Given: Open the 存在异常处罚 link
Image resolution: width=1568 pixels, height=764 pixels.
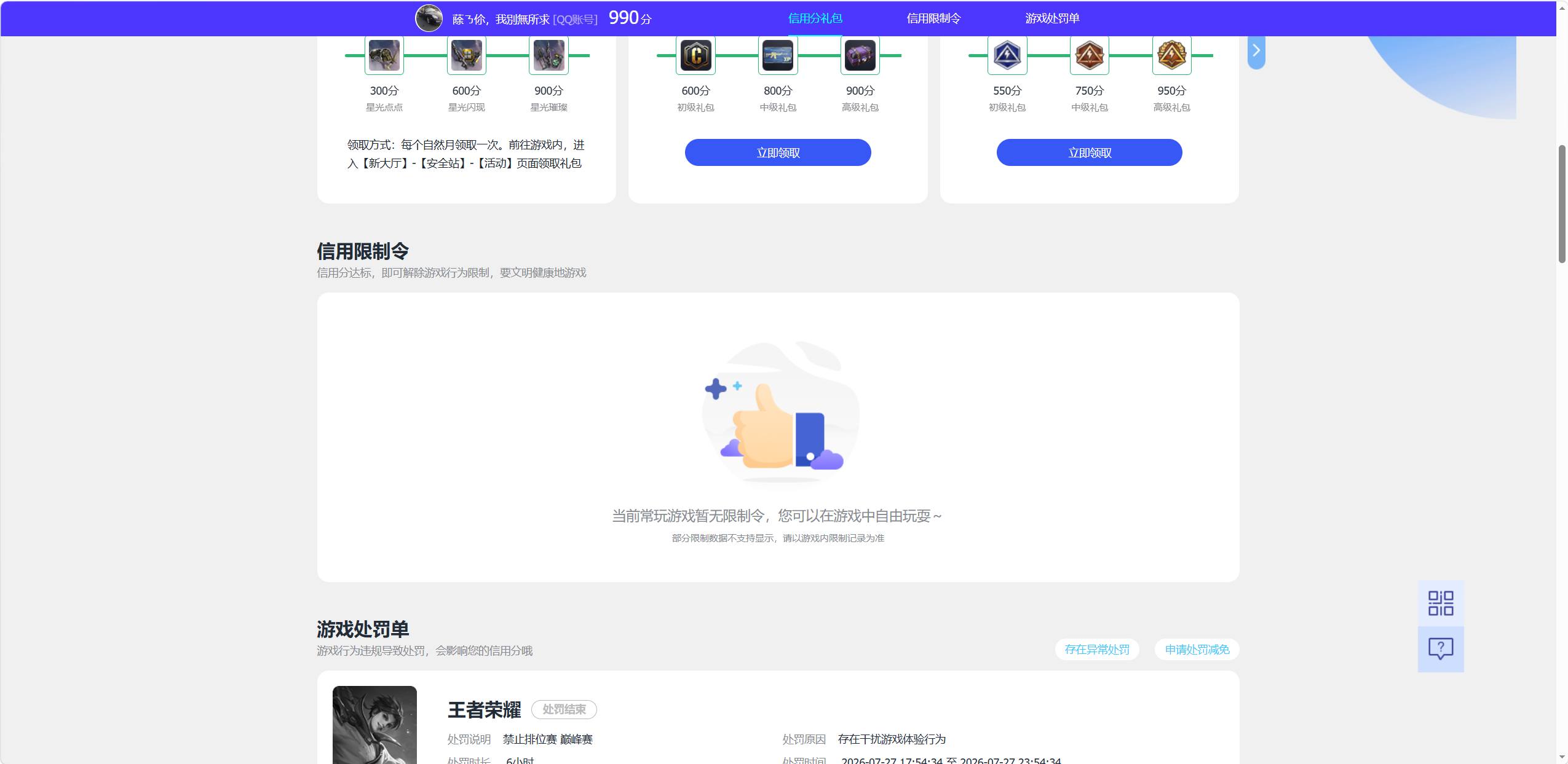Looking at the screenshot, I should [1097, 650].
